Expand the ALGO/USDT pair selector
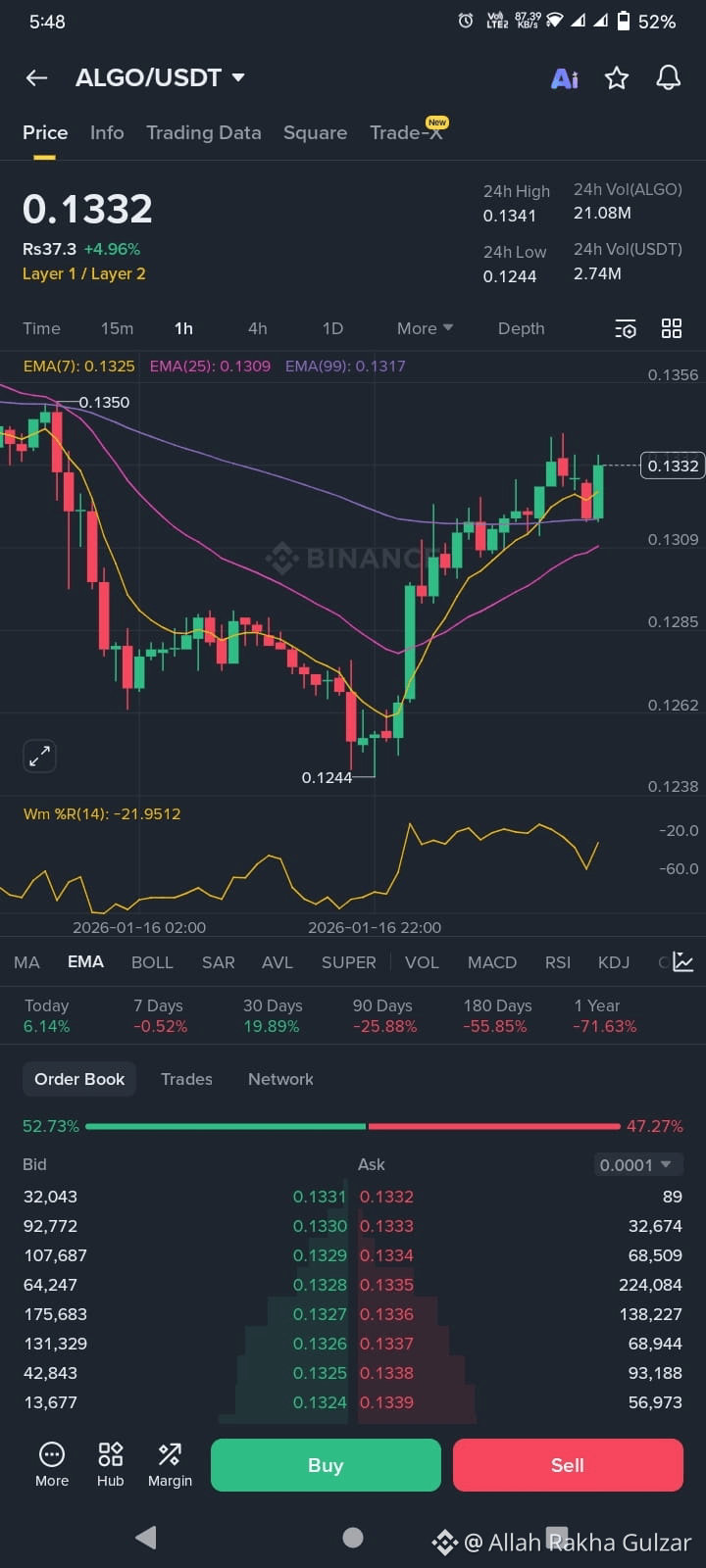706x1568 pixels. [160, 77]
